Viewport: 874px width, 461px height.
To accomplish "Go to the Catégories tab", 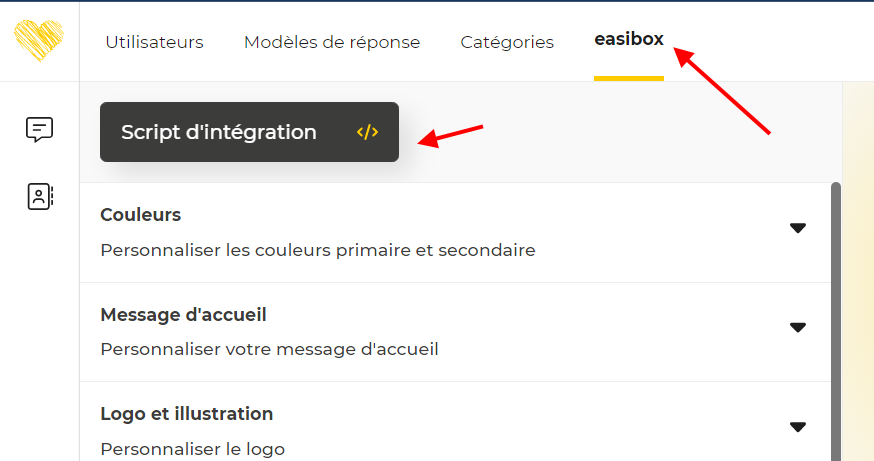I will [x=507, y=42].
